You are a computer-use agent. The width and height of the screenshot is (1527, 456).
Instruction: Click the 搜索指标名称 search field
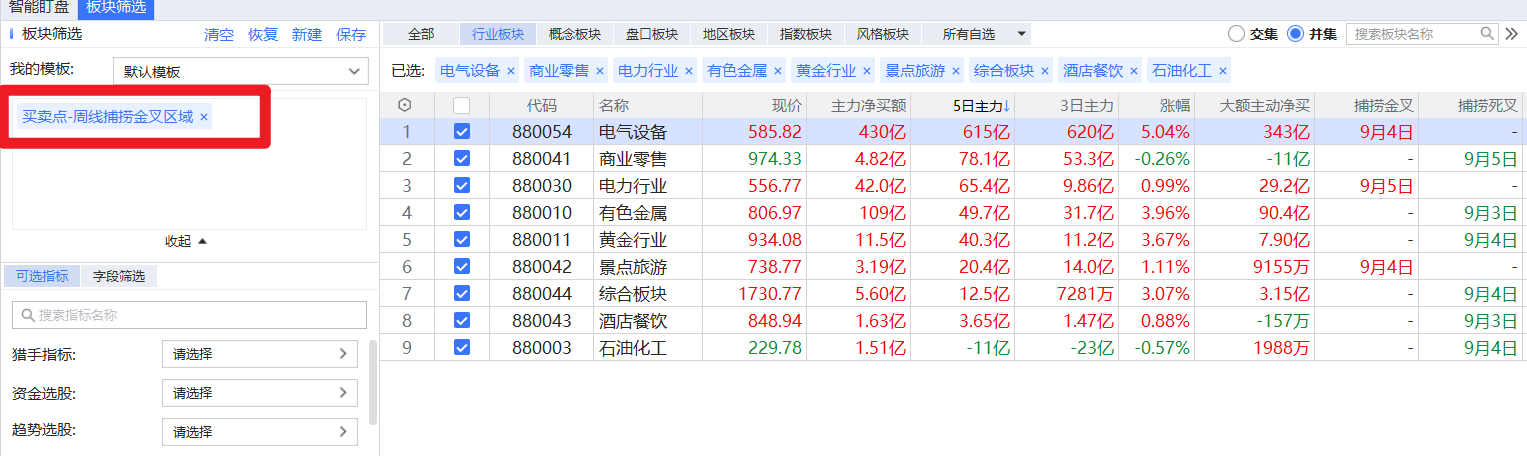[189, 315]
